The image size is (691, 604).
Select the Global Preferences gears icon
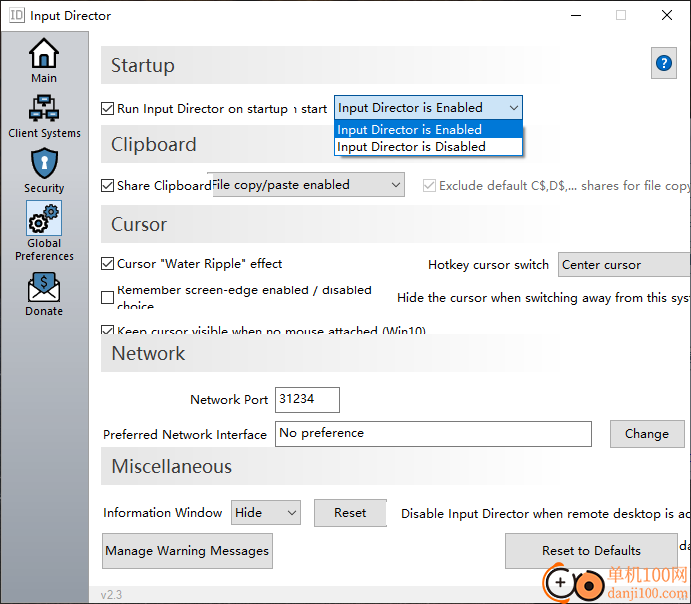44,218
